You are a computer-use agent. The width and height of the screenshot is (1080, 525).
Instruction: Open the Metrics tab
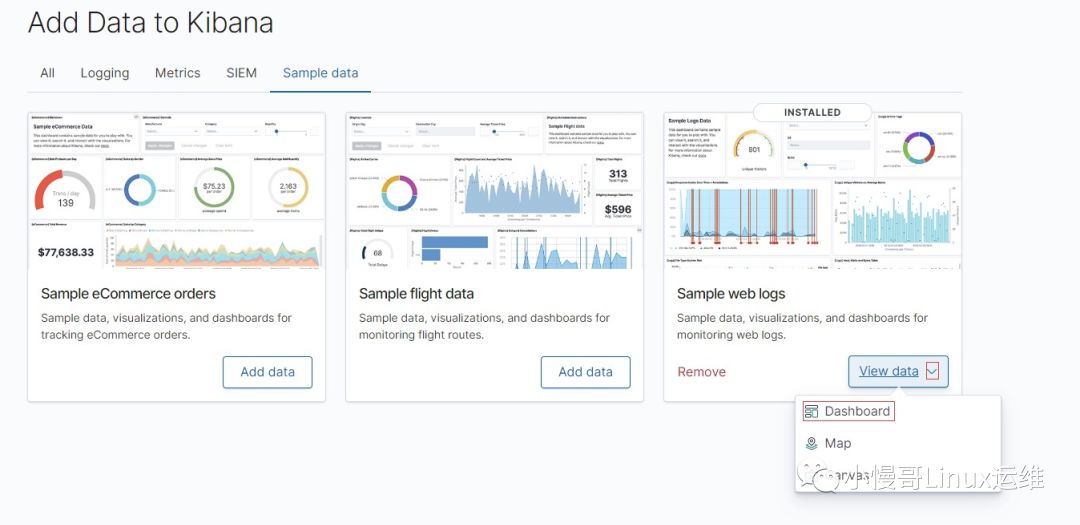pyautogui.click(x=178, y=73)
